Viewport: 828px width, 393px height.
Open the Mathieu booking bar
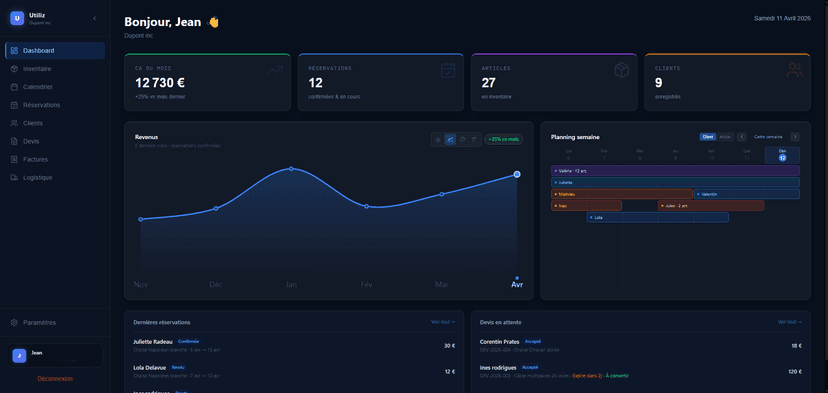(x=622, y=194)
